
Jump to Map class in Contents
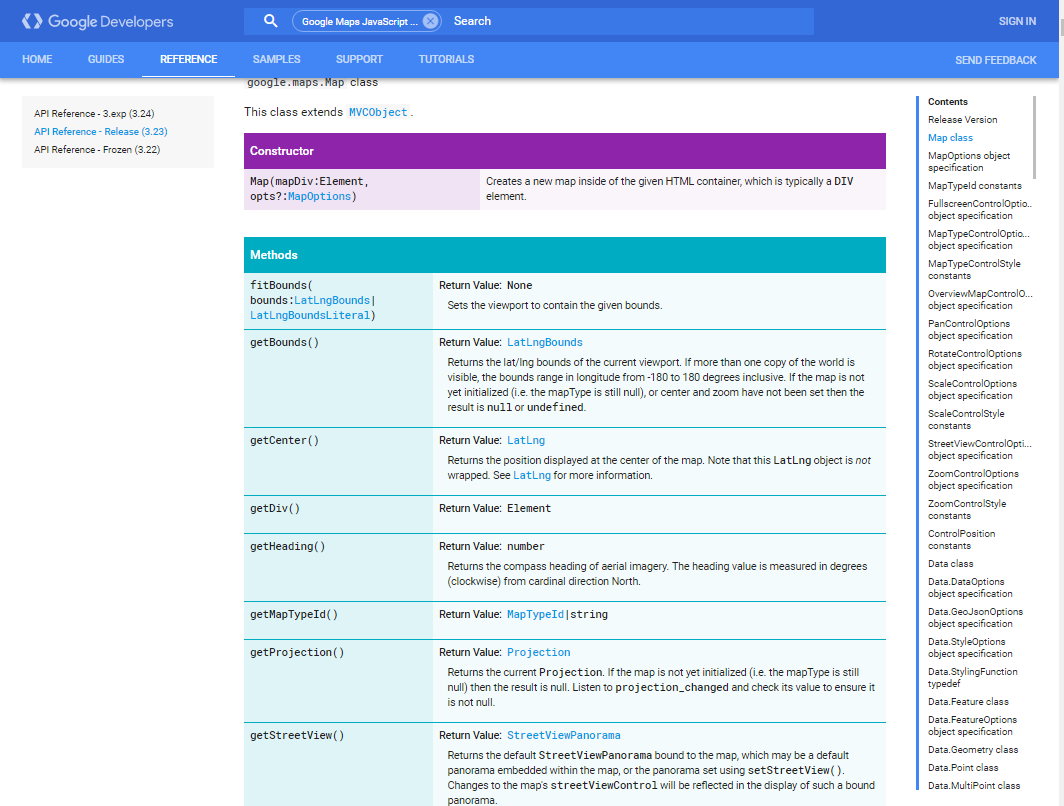click(x=950, y=138)
